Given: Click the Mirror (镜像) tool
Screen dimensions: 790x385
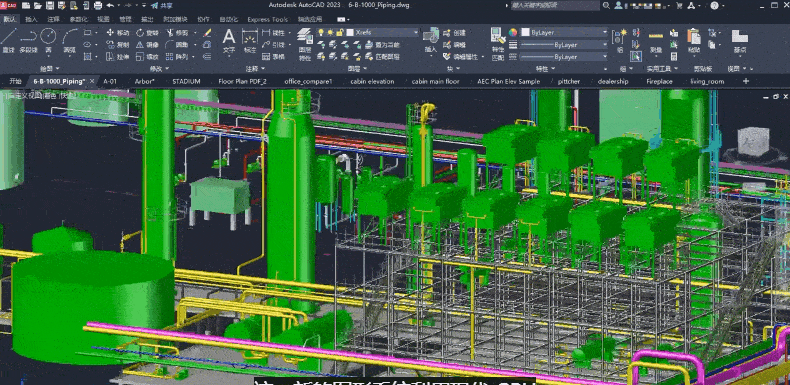Looking at the screenshot, I should (148, 45).
